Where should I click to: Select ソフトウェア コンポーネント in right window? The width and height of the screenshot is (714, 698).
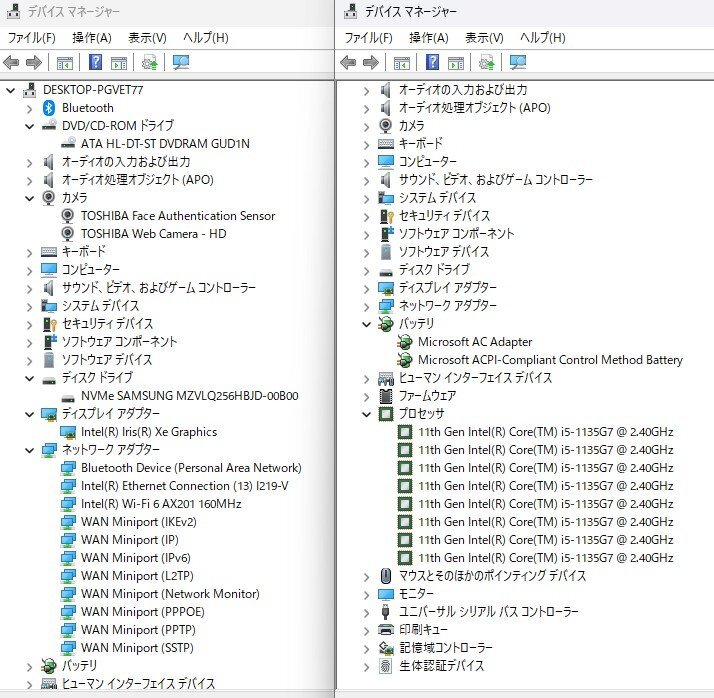pos(456,234)
